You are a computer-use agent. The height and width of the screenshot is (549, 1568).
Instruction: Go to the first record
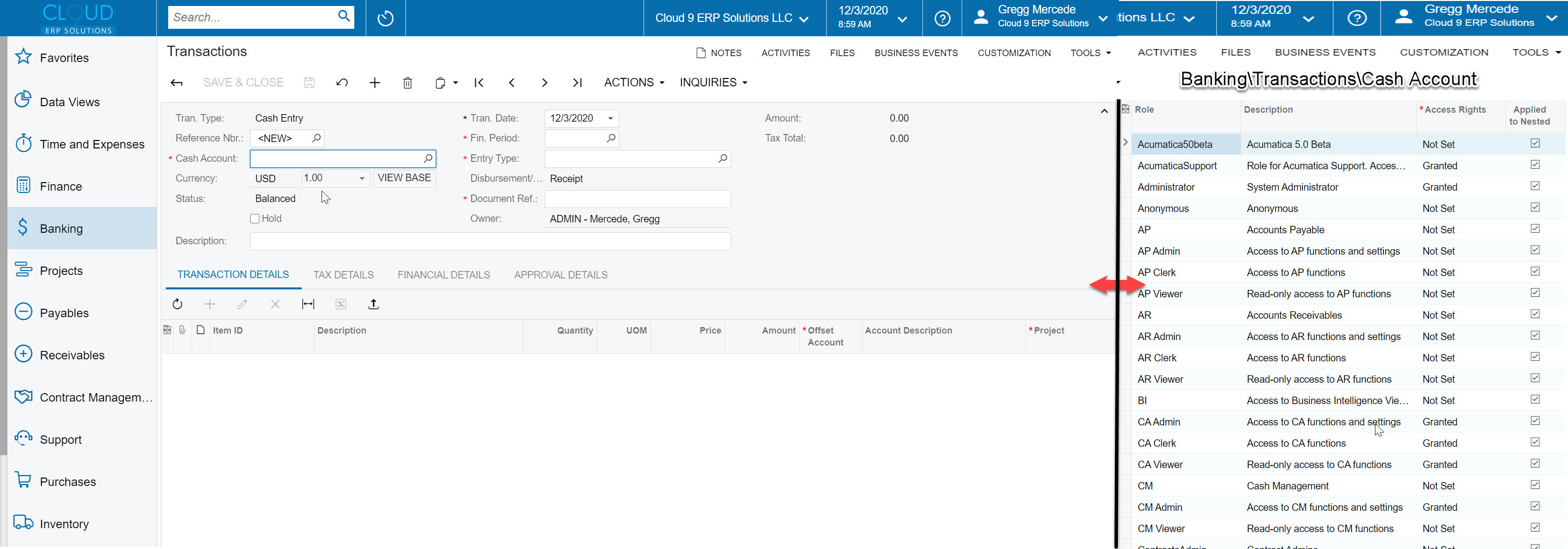click(479, 83)
